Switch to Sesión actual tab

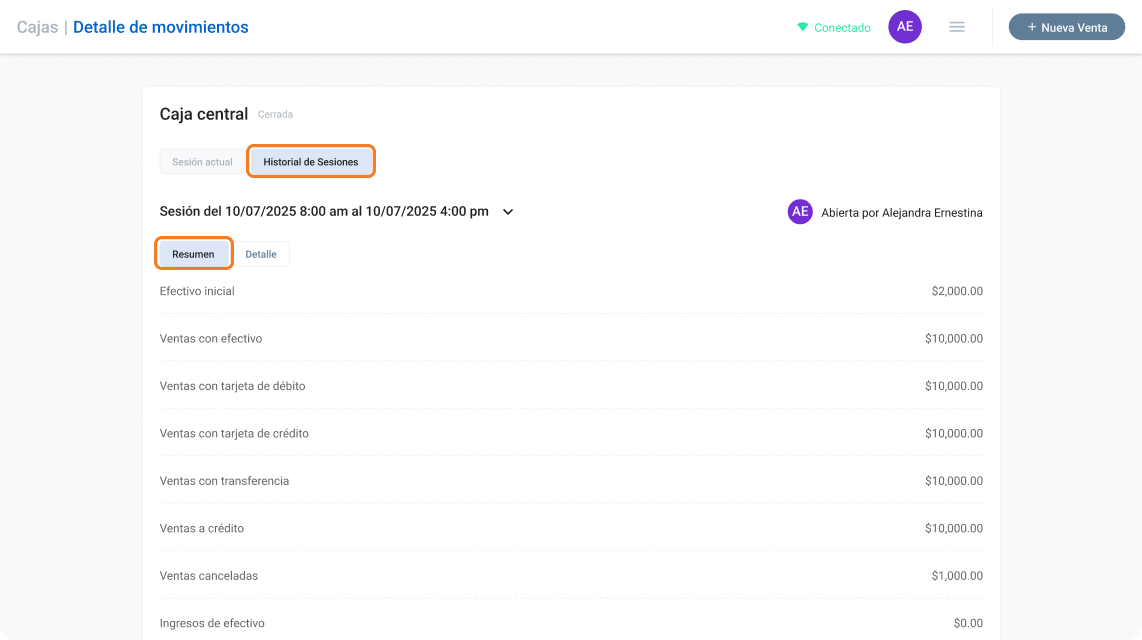pyautogui.click(x=202, y=162)
